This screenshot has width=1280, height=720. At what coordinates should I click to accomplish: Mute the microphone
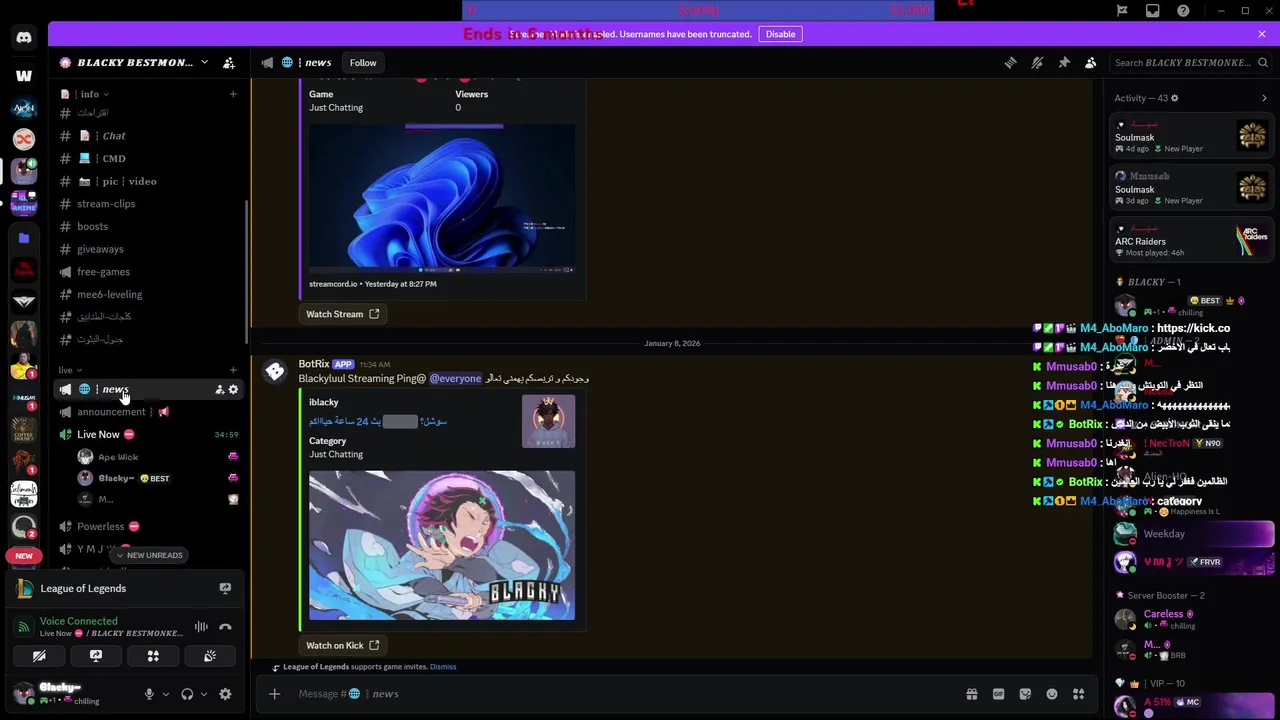pyautogui.click(x=149, y=694)
